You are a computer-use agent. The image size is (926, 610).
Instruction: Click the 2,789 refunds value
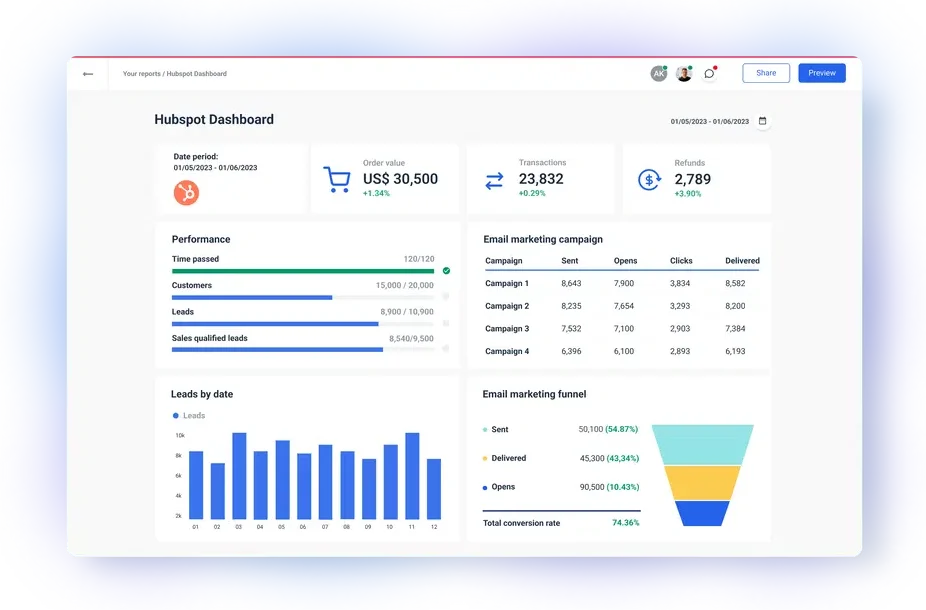[x=693, y=179]
